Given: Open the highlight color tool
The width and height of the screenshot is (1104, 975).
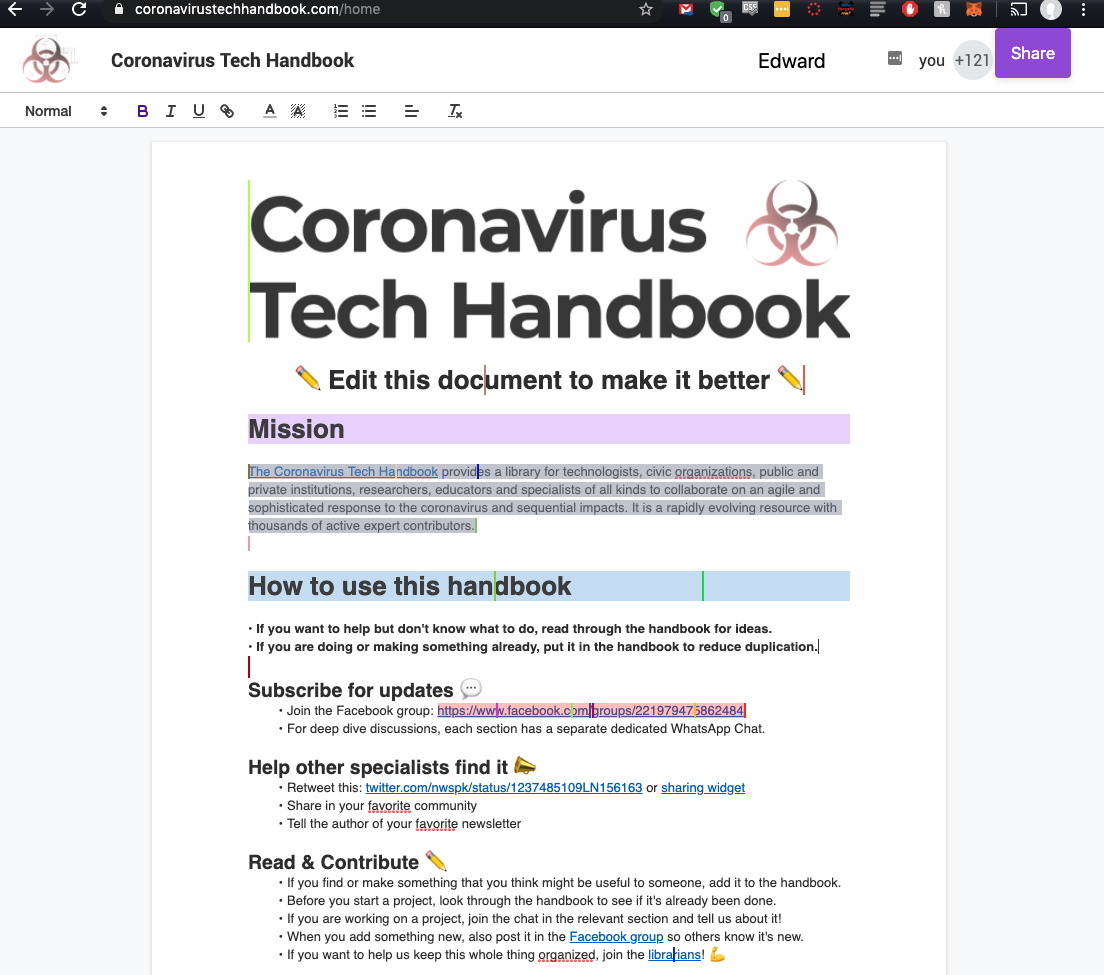Looking at the screenshot, I should click(x=298, y=111).
